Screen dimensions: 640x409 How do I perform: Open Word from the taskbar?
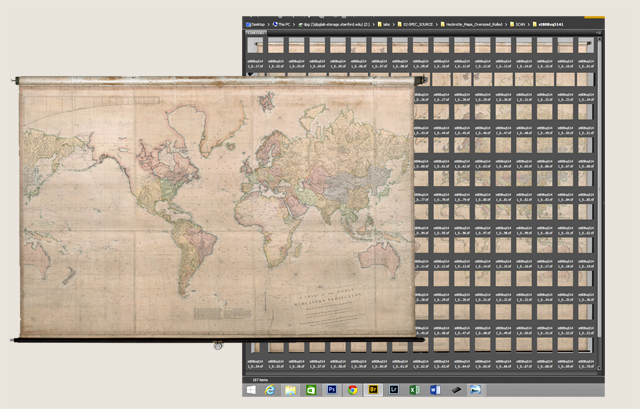[435, 389]
